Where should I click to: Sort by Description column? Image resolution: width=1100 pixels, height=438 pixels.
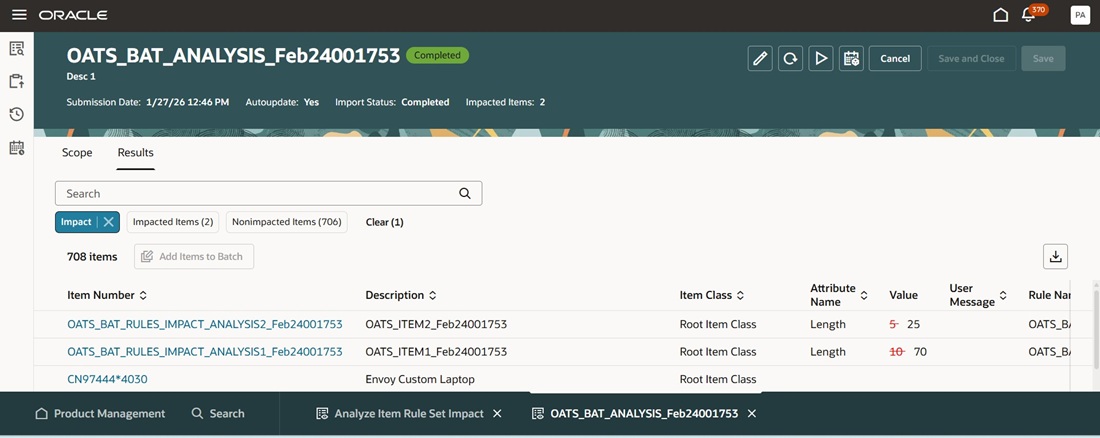(433, 296)
